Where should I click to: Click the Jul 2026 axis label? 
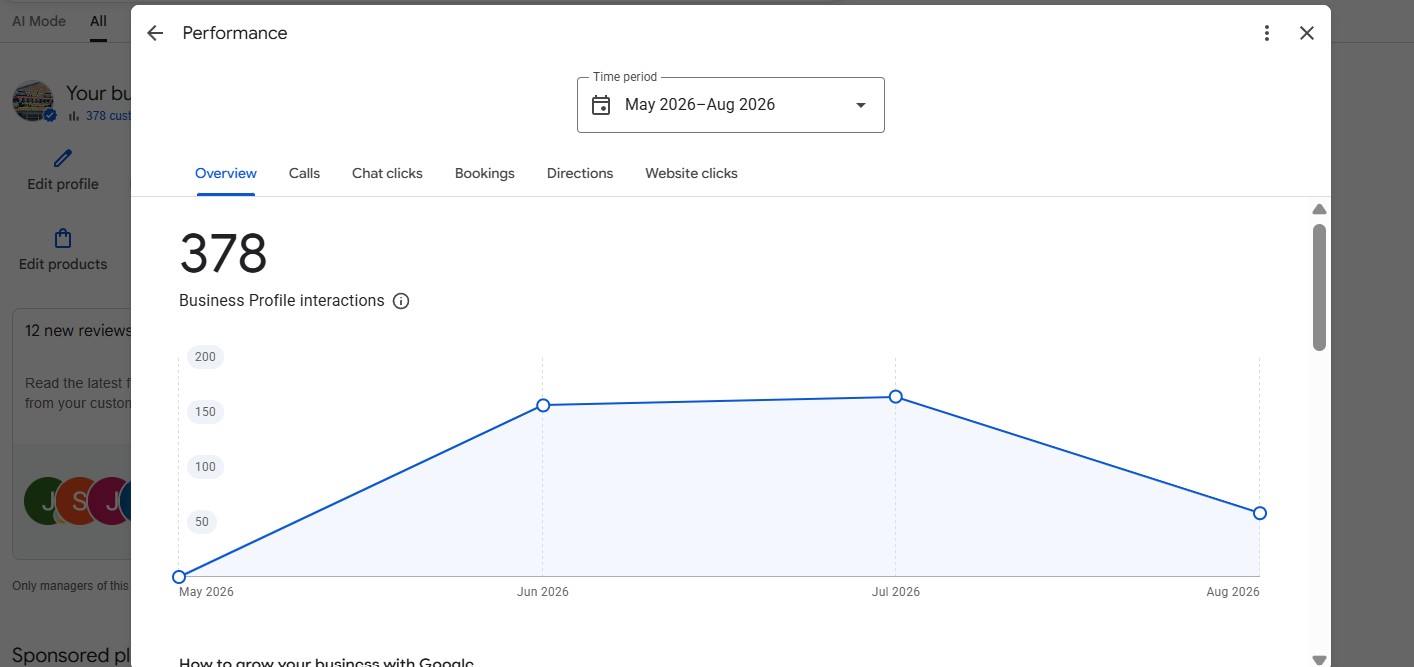(896, 592)
